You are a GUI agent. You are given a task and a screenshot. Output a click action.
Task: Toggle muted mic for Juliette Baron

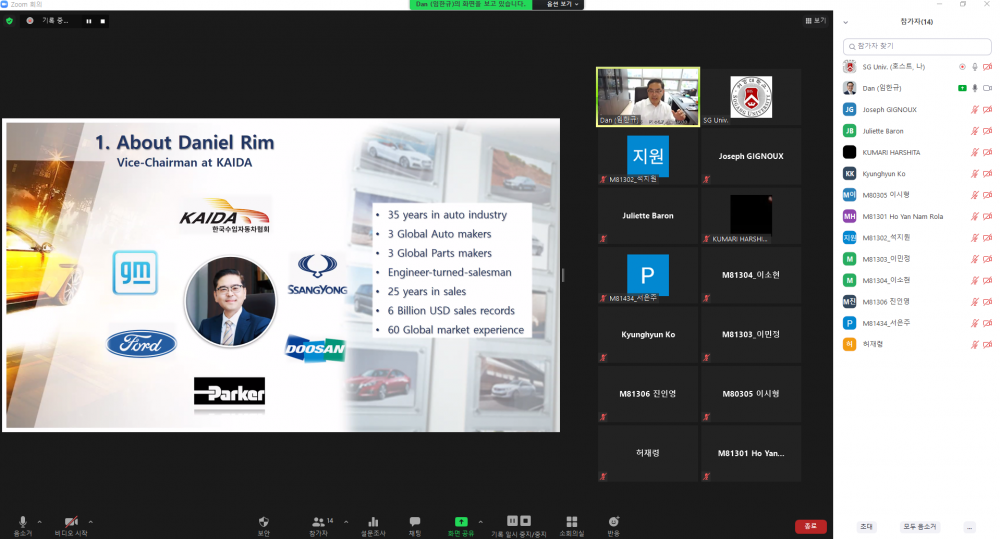click(974, 131)
